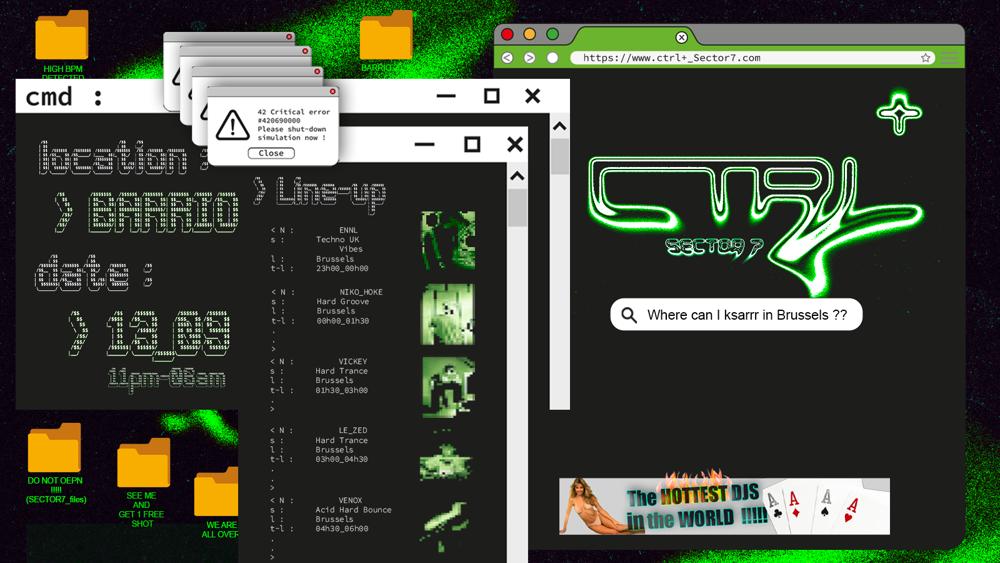Maximize the cmd window

pos(491,96)
